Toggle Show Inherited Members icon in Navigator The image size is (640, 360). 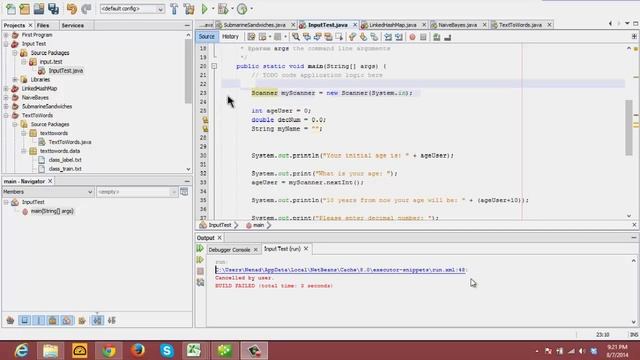click(10, 320)
